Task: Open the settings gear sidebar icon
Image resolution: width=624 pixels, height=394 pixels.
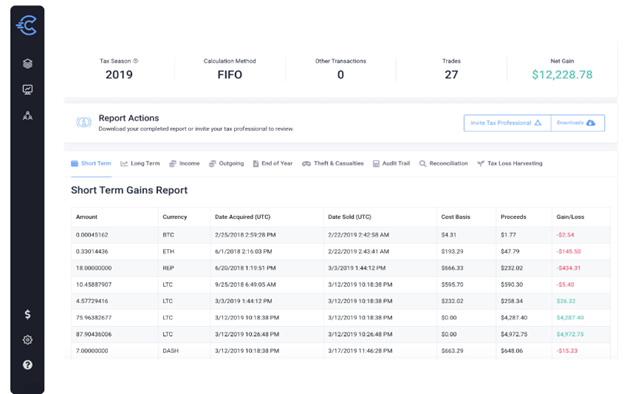Action: click(27, 340)
